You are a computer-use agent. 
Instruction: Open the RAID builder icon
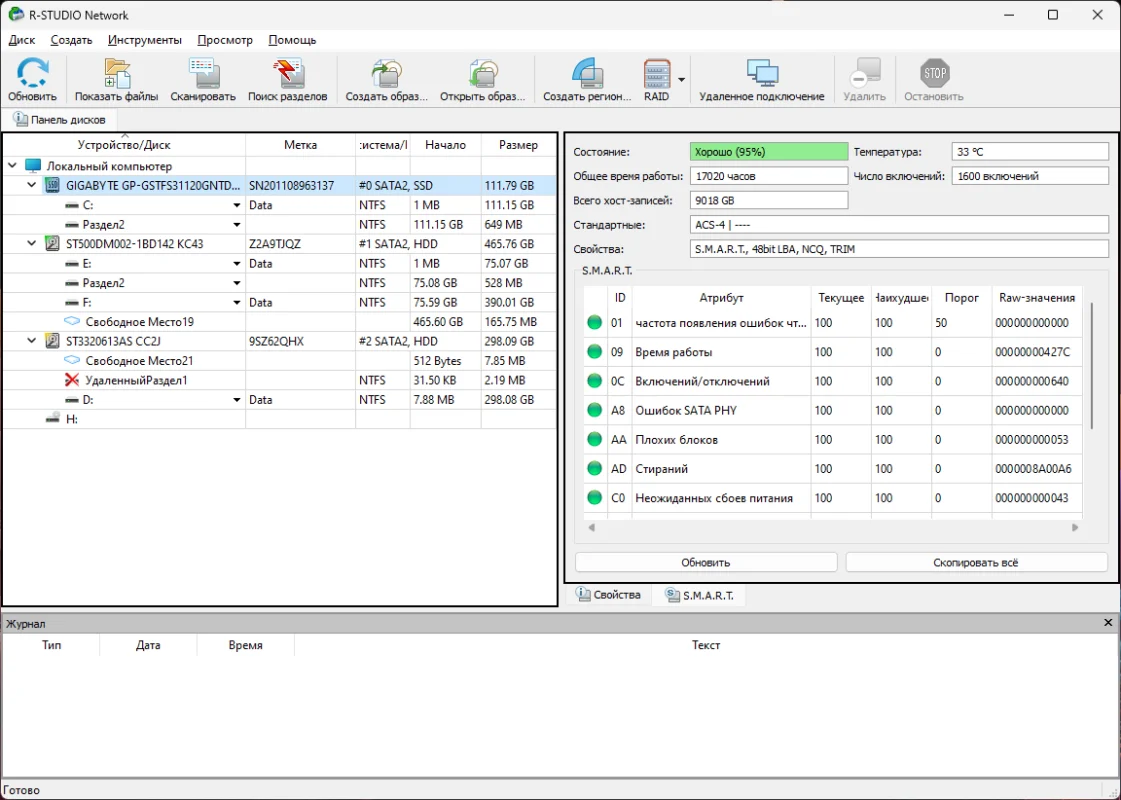pos(655,73)
